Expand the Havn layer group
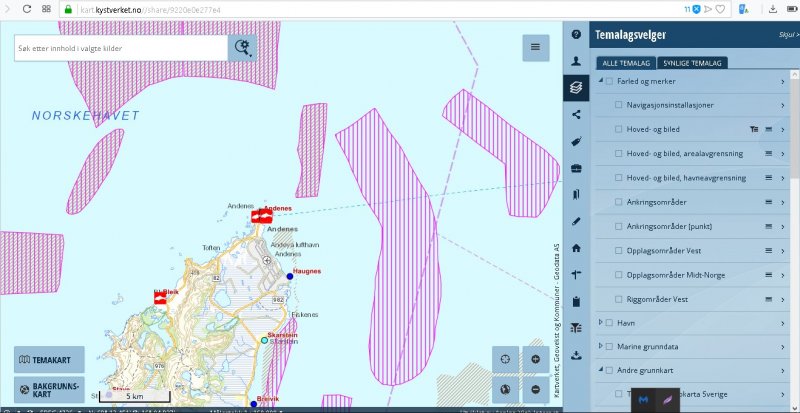This screenshot has height=413, width=800. [599, 323]
